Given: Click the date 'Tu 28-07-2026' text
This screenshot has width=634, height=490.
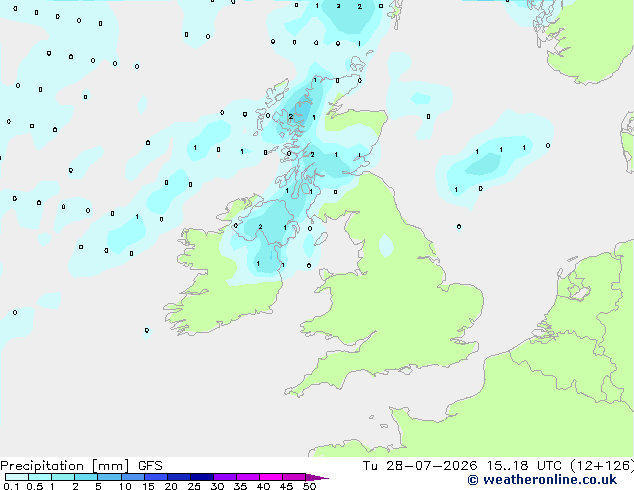Looking at the screenshot, I should pos(420,466).
